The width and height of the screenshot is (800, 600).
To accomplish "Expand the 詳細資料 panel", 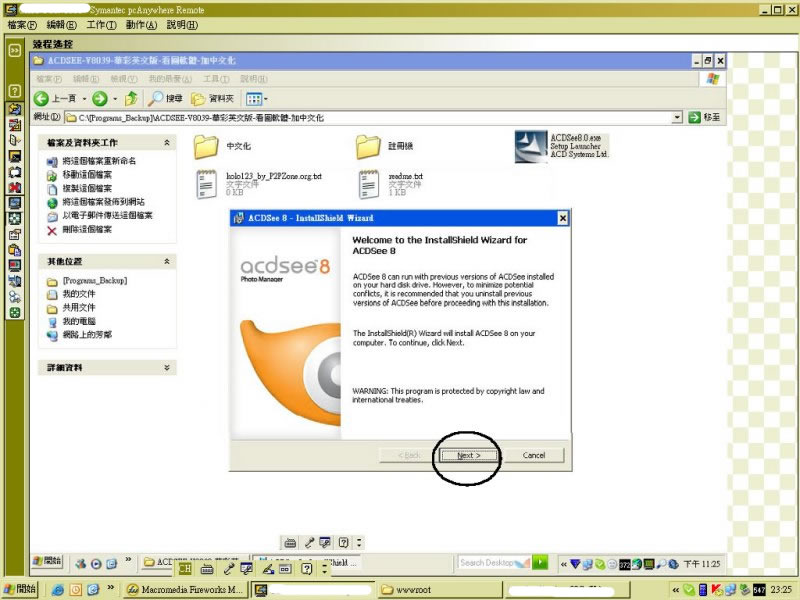I will click(x=167, y=367).
